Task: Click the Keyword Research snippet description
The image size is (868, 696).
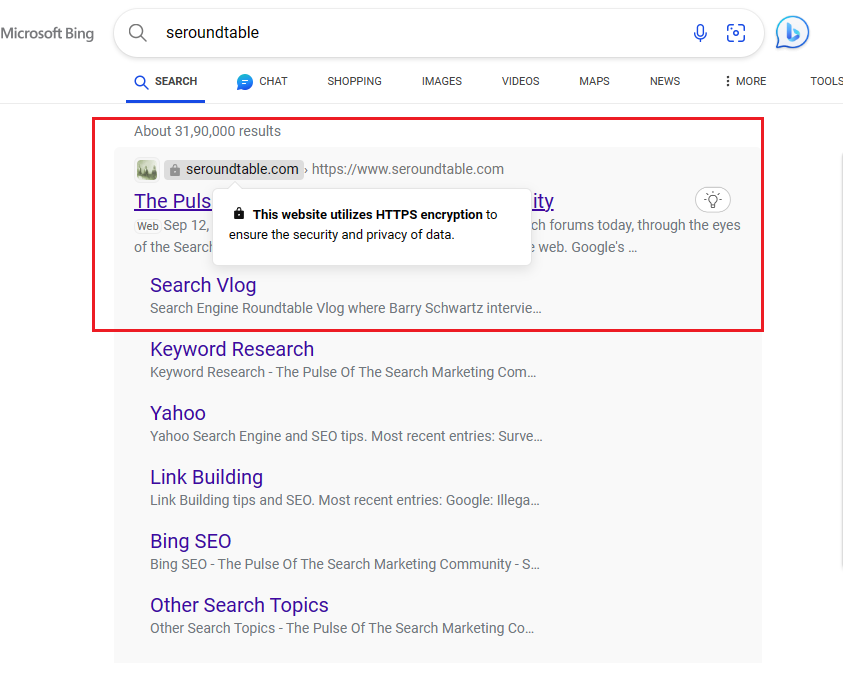Action: click(x=343, y=373)
